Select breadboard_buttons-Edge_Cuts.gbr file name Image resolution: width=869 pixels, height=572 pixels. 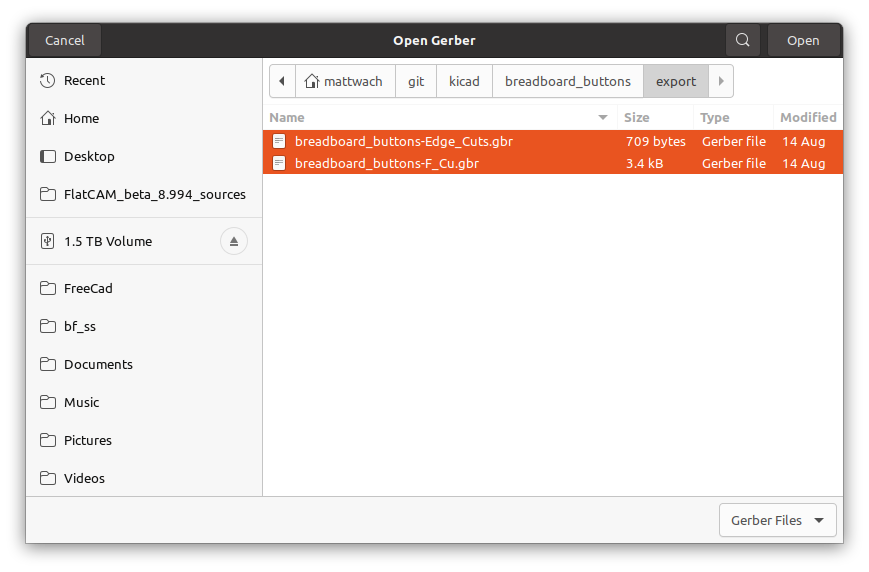[x=404, y=141]
